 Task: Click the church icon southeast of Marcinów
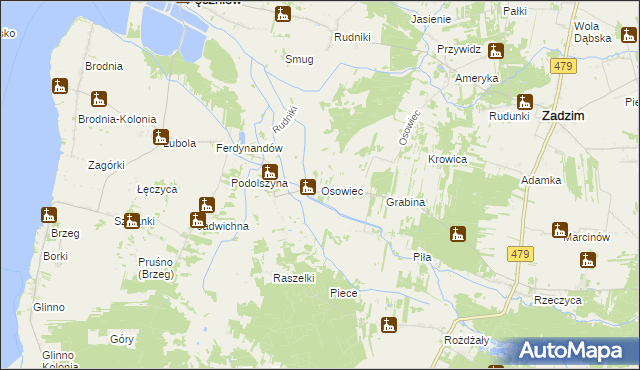point(588,260)
